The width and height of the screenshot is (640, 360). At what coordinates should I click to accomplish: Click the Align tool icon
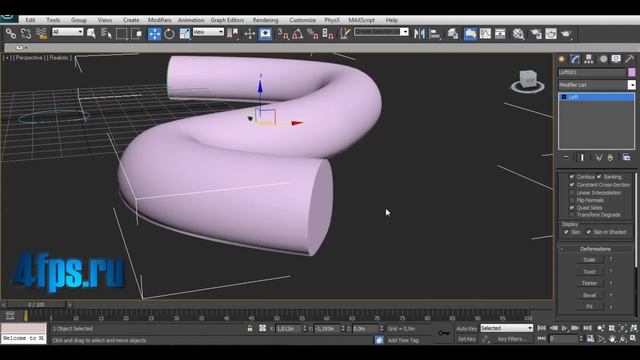(x=435, y=34)
